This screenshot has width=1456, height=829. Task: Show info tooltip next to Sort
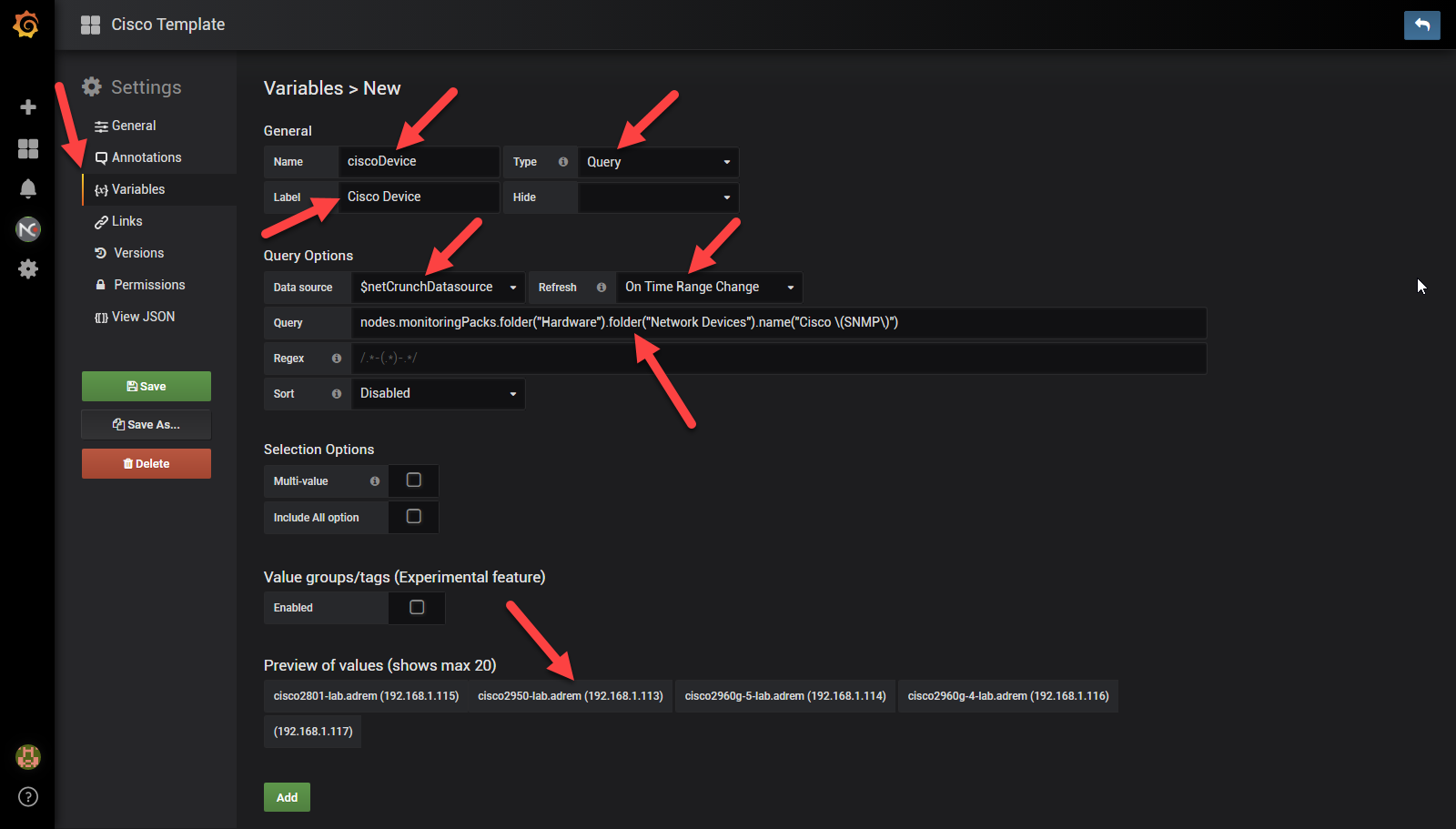point(337,394)
